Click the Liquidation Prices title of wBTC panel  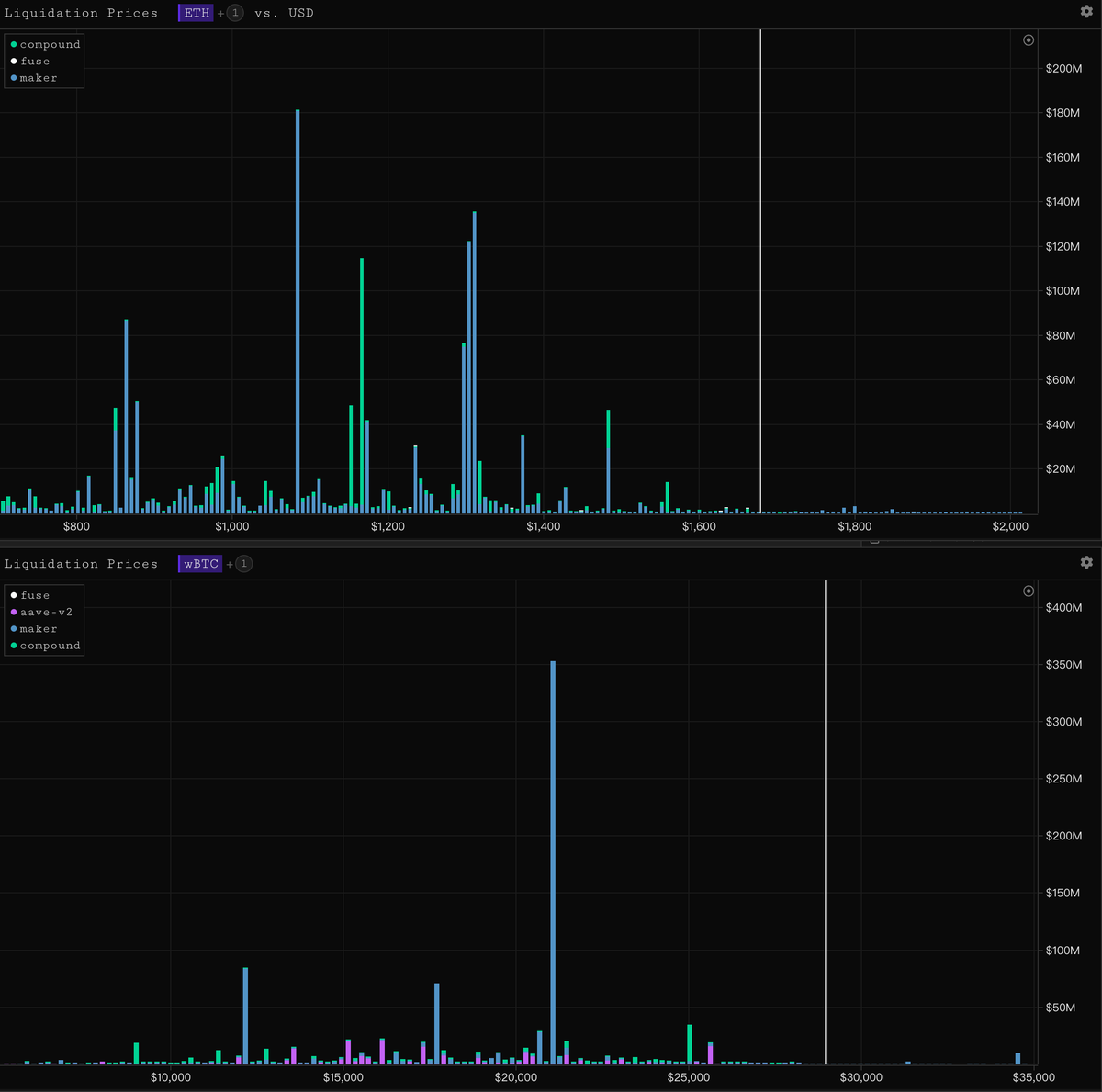pos(81,564)
